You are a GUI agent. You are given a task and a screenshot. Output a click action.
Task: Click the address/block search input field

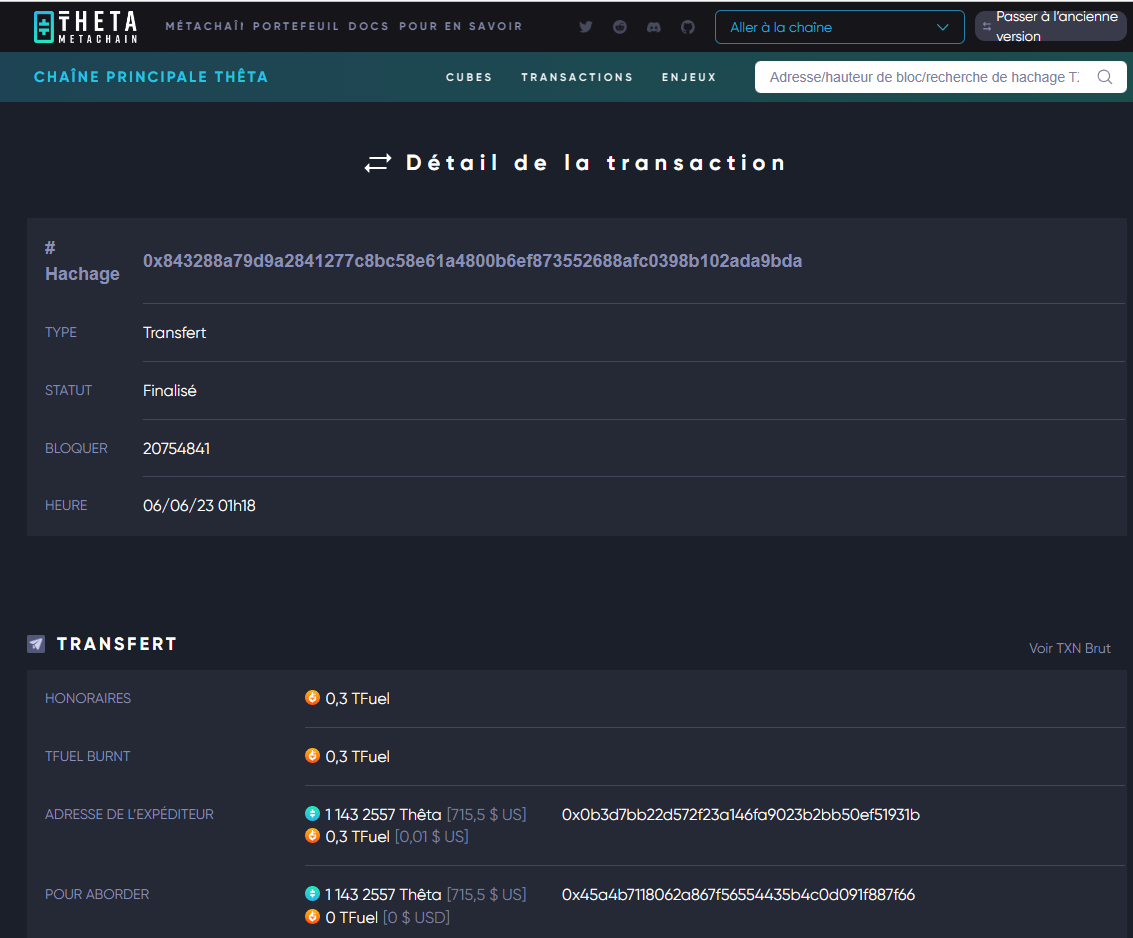(925, 77)
